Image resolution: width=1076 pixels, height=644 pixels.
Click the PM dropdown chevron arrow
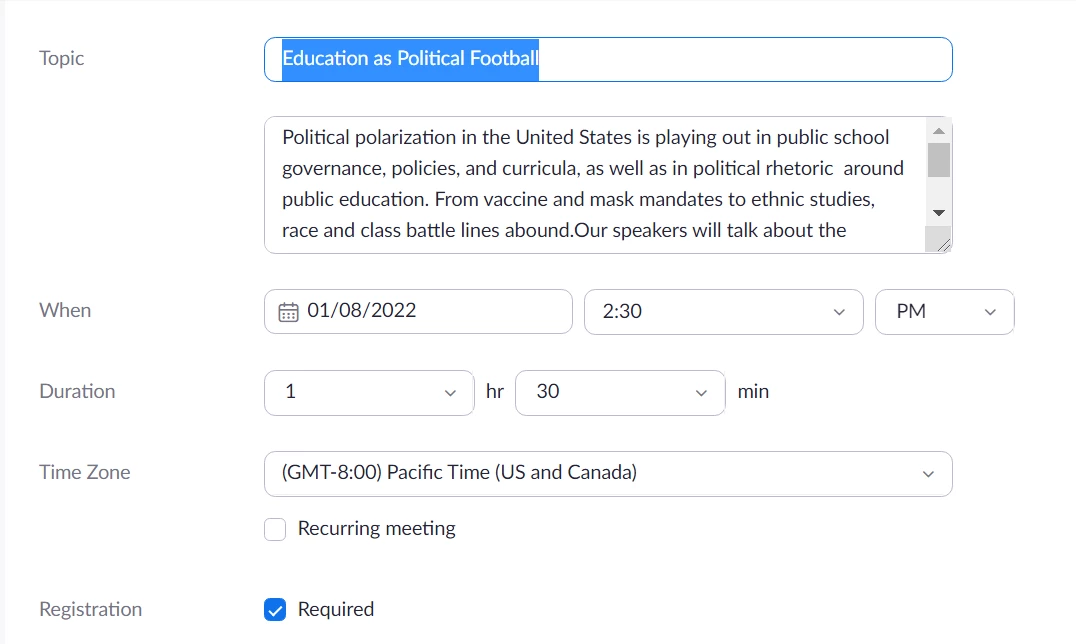click(990, 313)
